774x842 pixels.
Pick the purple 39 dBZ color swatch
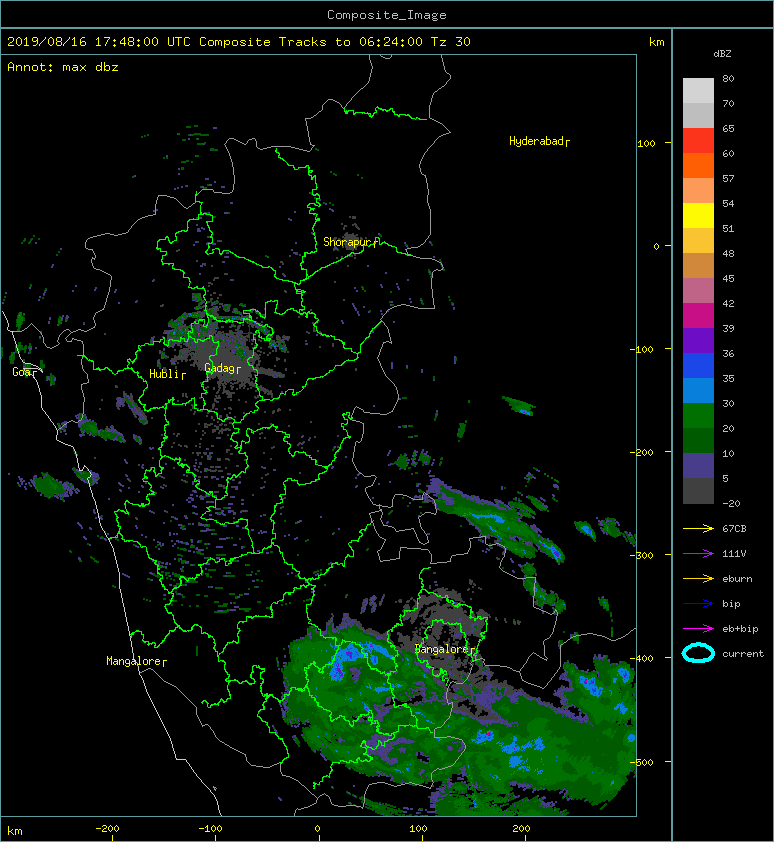pos(698,340)
